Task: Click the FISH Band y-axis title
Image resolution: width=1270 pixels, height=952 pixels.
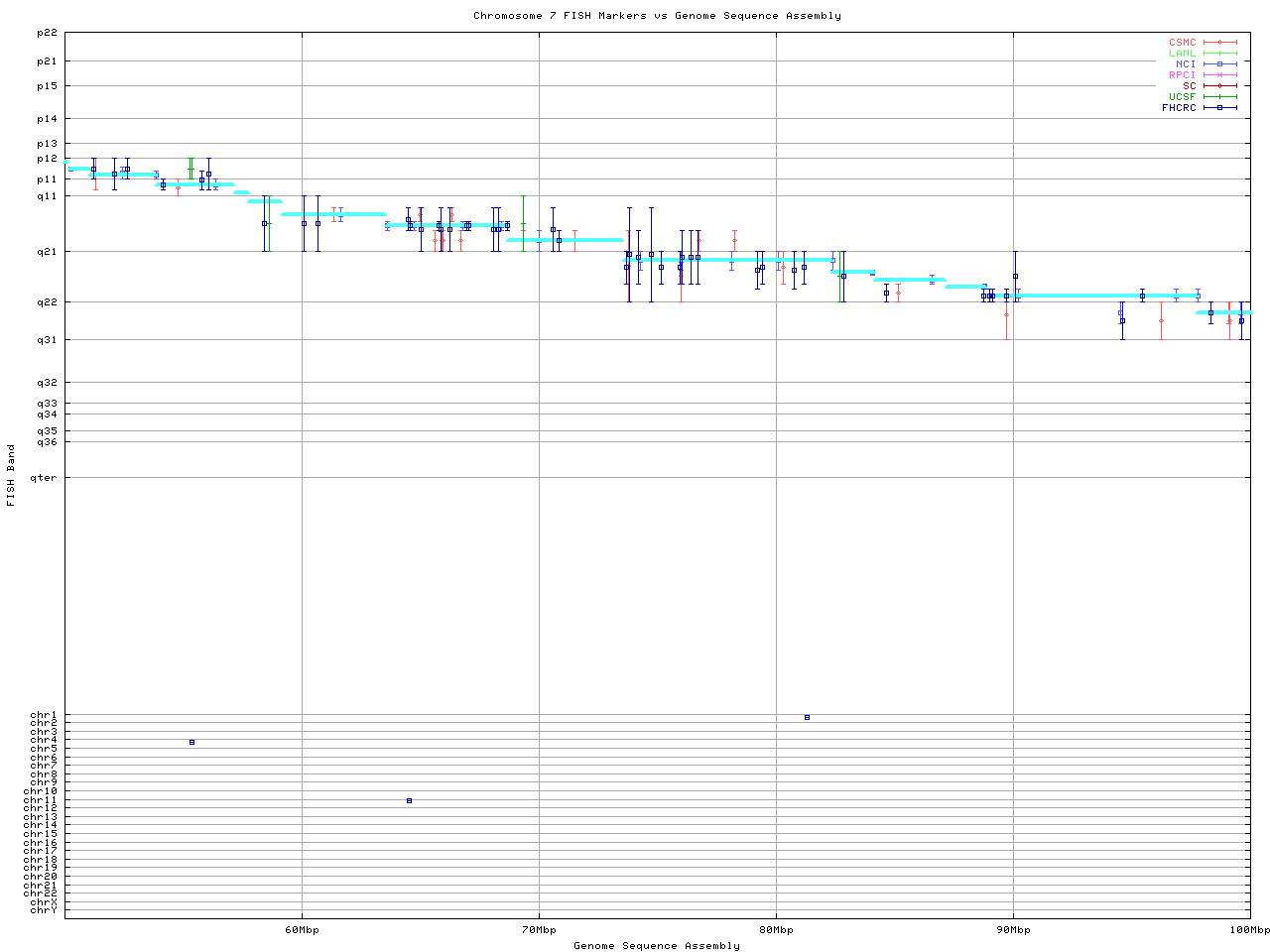Action: pos(11,475)
